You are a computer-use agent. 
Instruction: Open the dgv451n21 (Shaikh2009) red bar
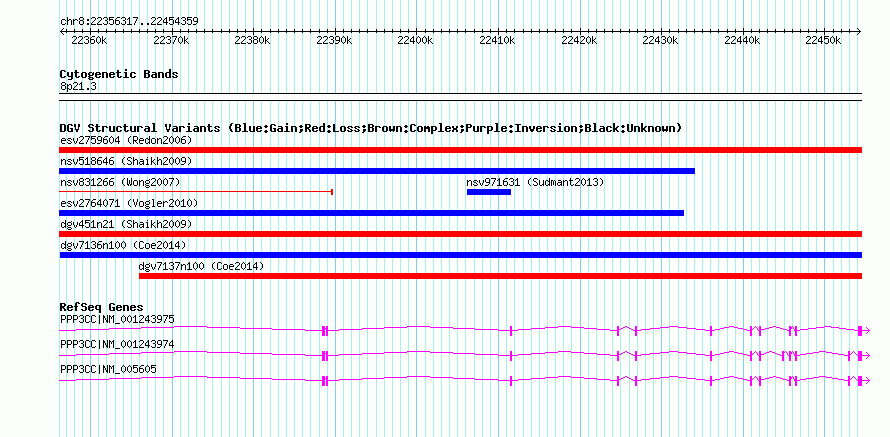coord(460,234)
